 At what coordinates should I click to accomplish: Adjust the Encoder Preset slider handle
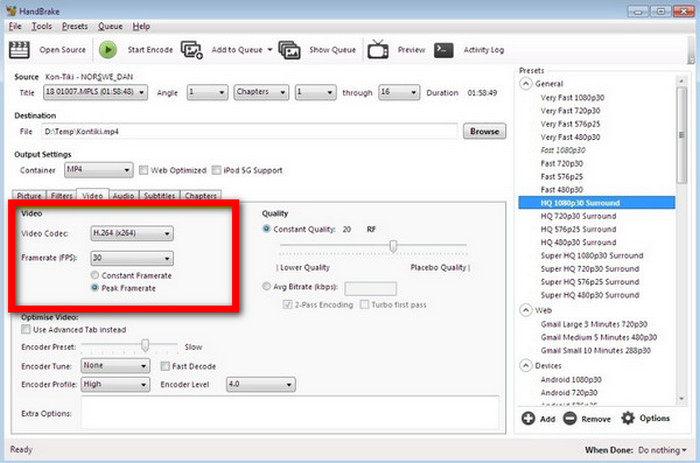[x=145, y=345]
